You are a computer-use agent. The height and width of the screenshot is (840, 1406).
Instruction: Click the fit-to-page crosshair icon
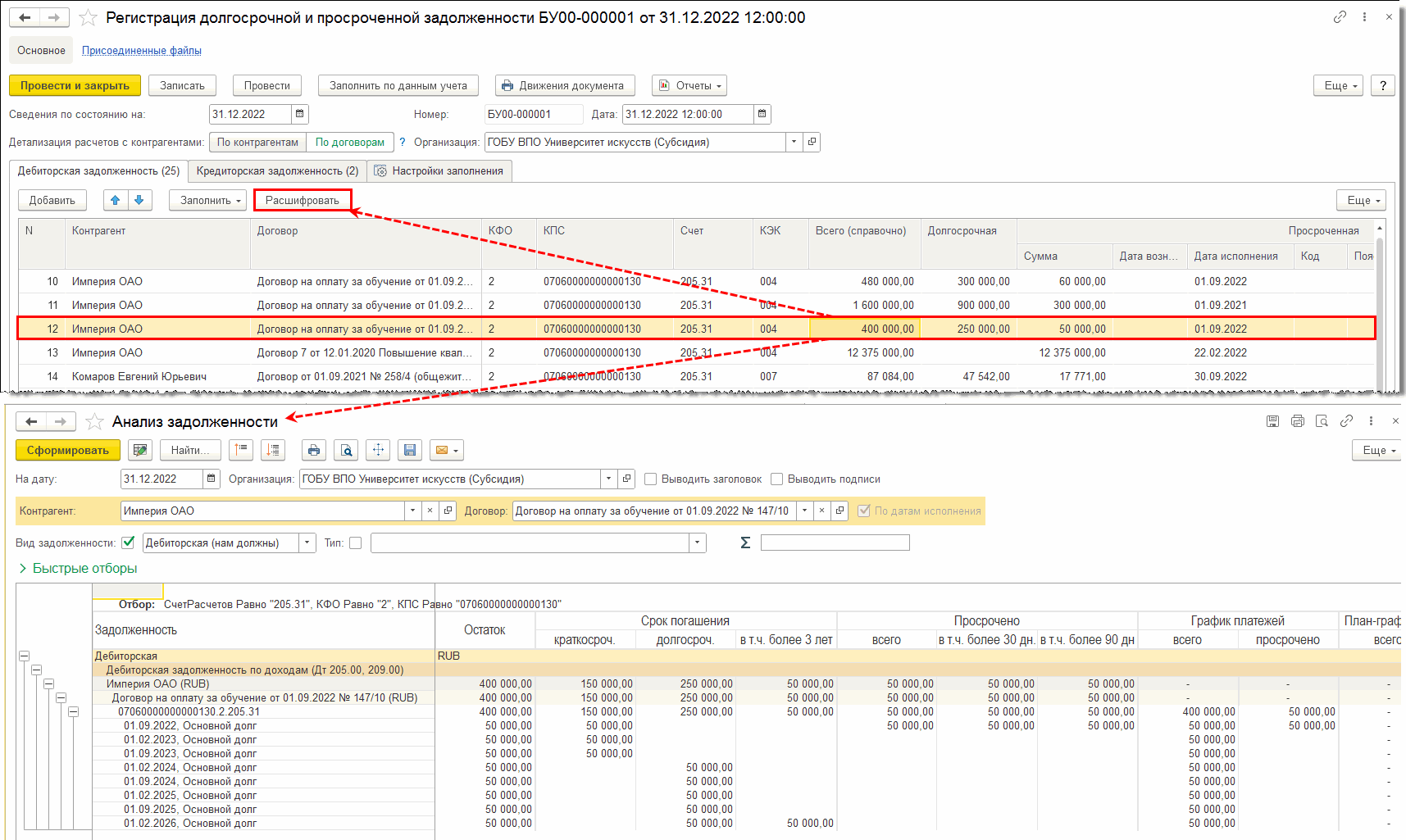click(x=378, y=450)
